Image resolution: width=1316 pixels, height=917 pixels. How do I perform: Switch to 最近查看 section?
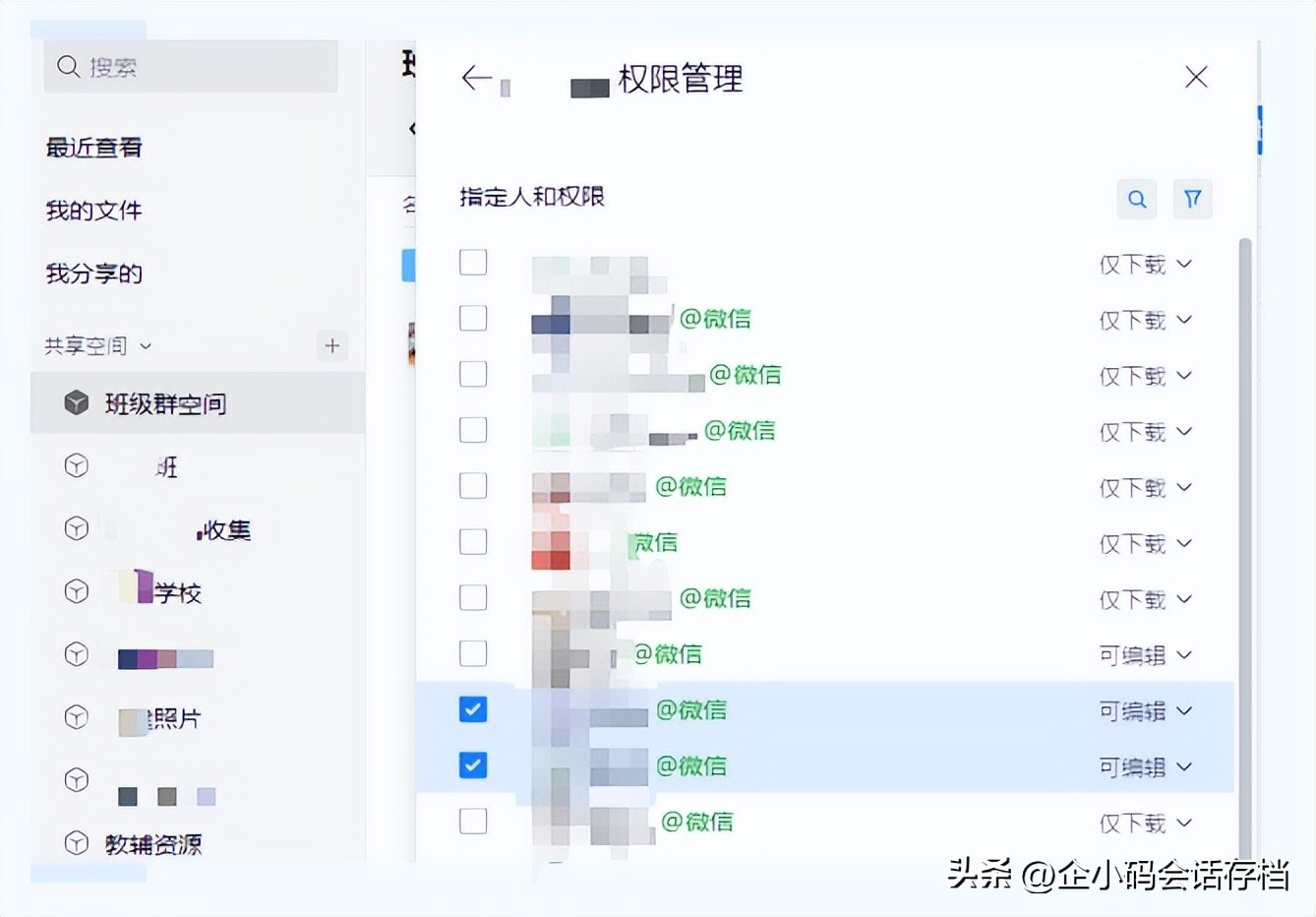pos(93,147)
